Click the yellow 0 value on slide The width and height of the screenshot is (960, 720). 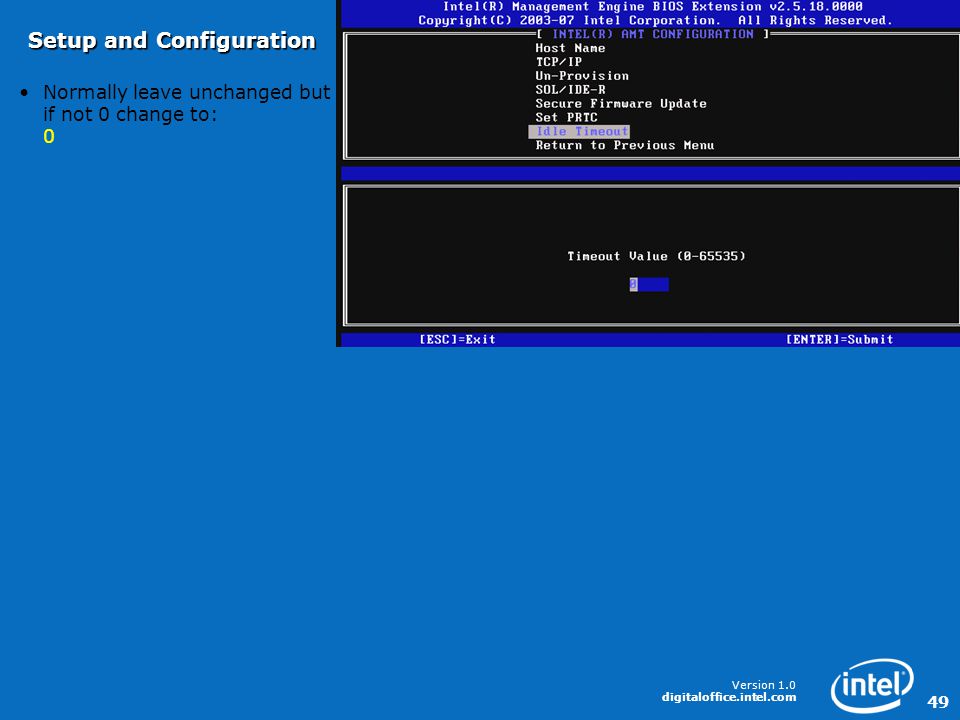pos(49,136)
